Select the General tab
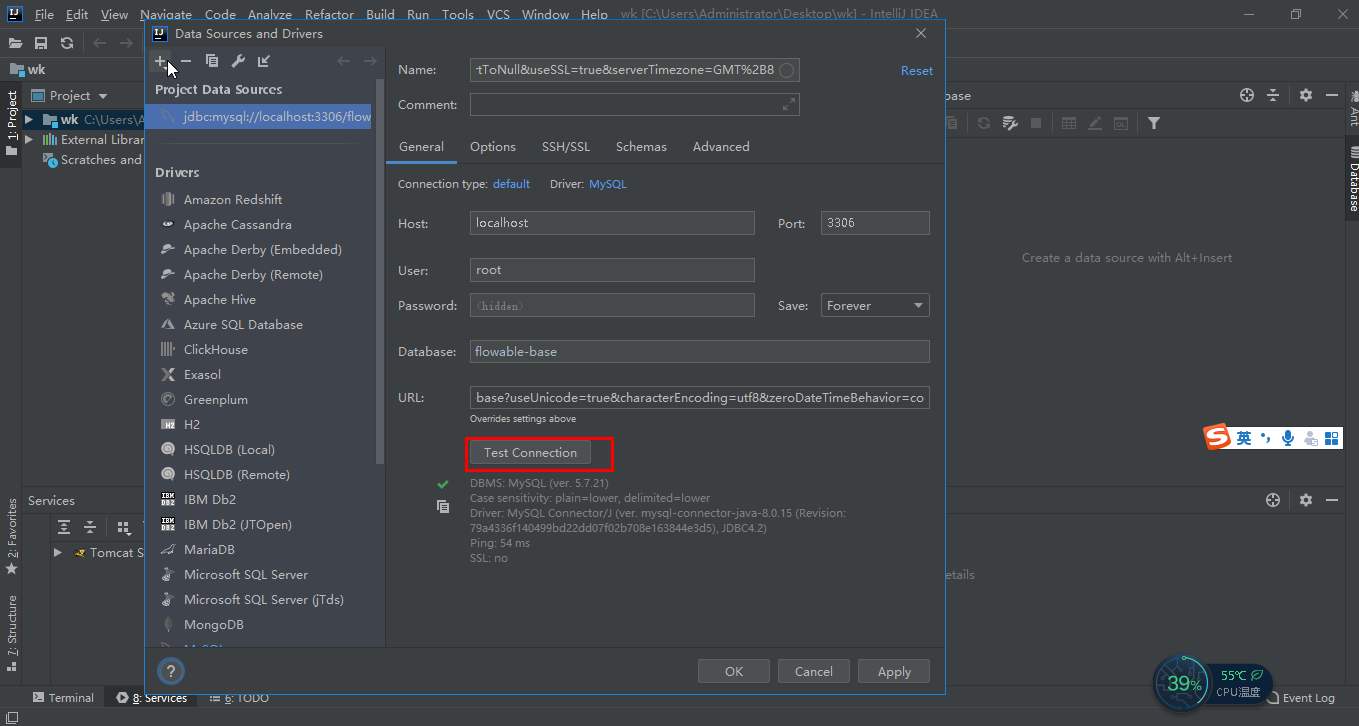This screenshot has height=726, width=1359. point(421,147)
